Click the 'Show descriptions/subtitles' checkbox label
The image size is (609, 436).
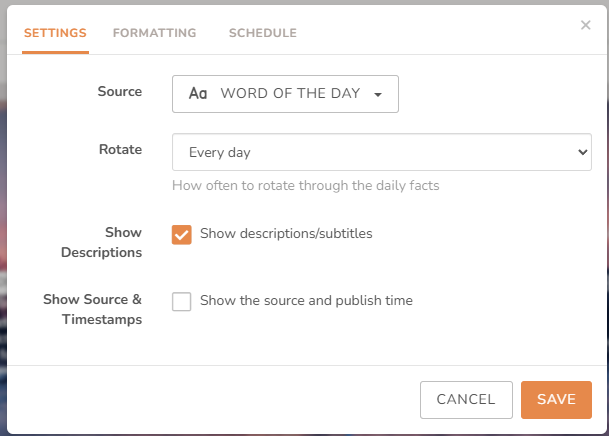(x=286, y=234)
